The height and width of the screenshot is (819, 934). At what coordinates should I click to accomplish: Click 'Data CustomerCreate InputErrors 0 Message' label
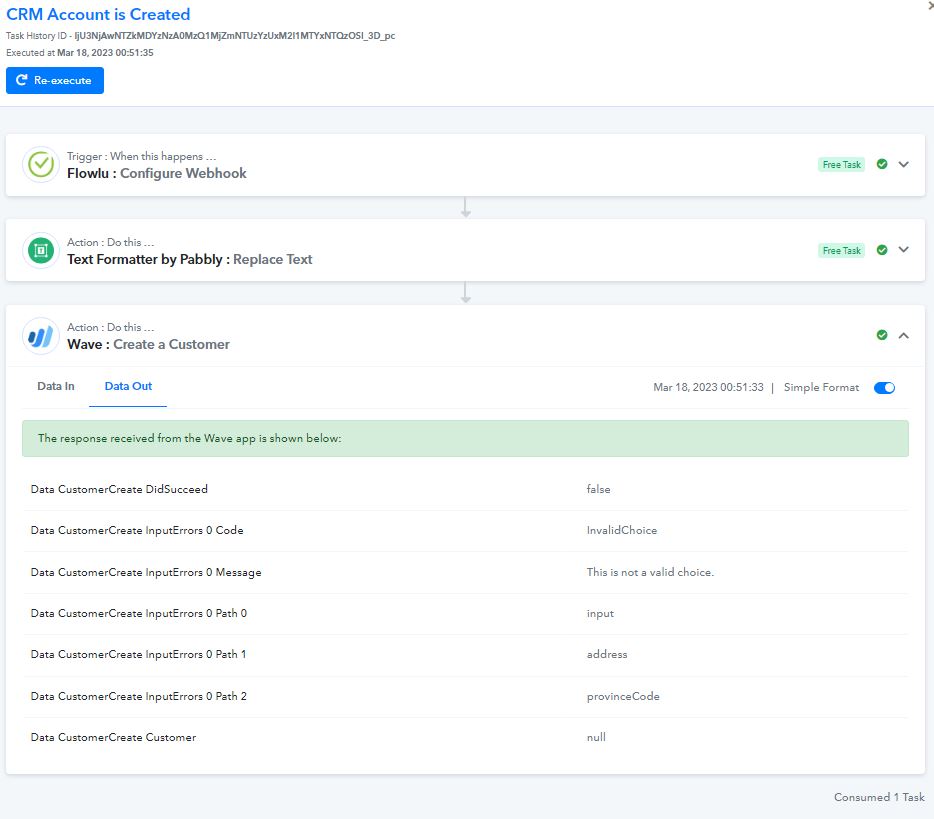pyautogui.click(x=146, y=573)
